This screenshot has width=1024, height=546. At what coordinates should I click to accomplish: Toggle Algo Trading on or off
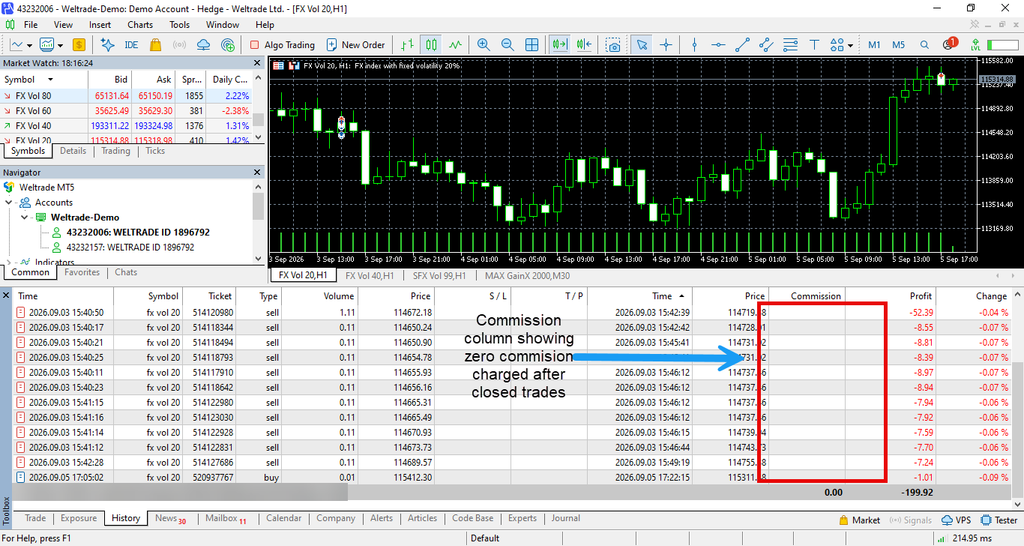282,45
